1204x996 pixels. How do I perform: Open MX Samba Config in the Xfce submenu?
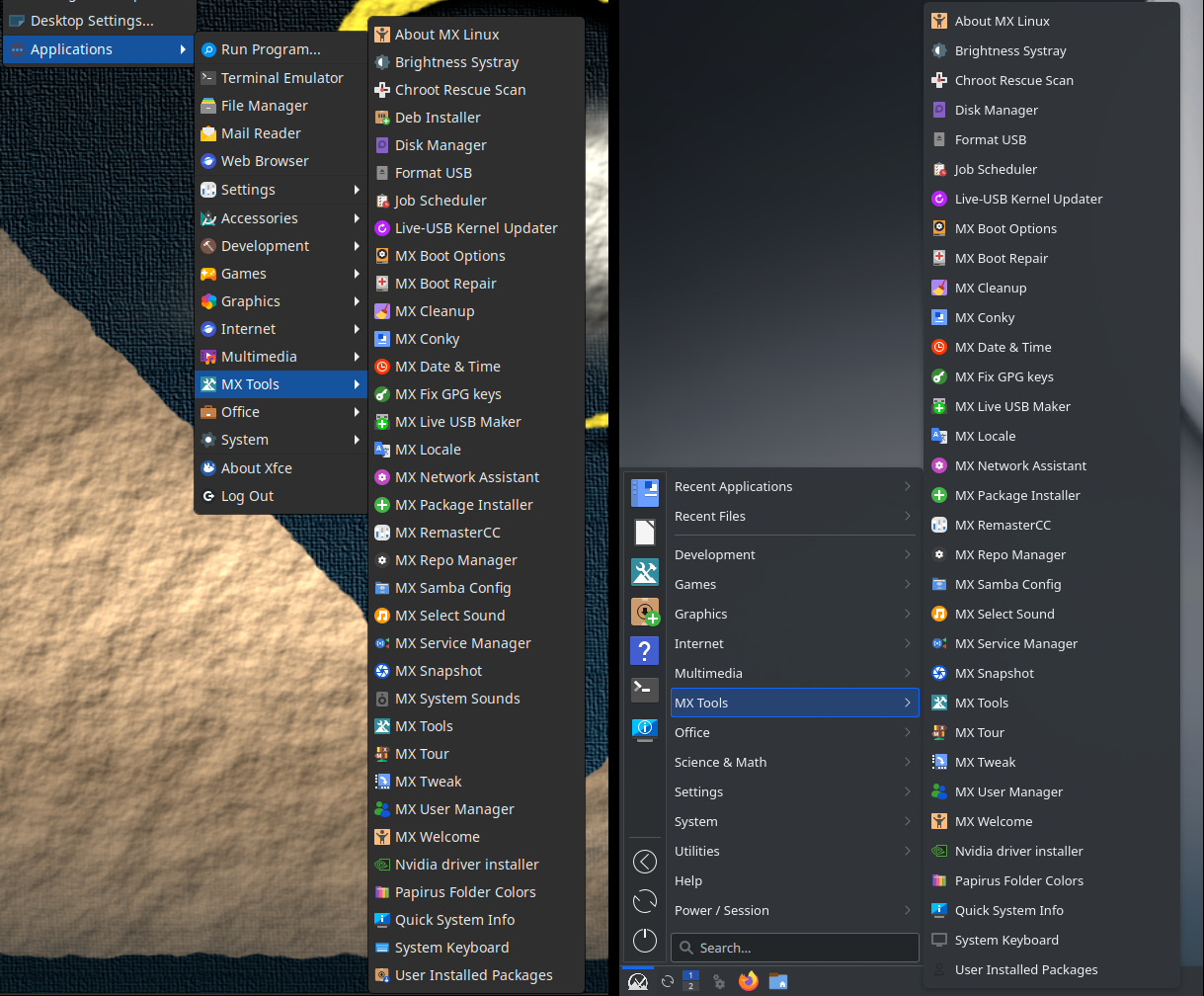(476, 588)
